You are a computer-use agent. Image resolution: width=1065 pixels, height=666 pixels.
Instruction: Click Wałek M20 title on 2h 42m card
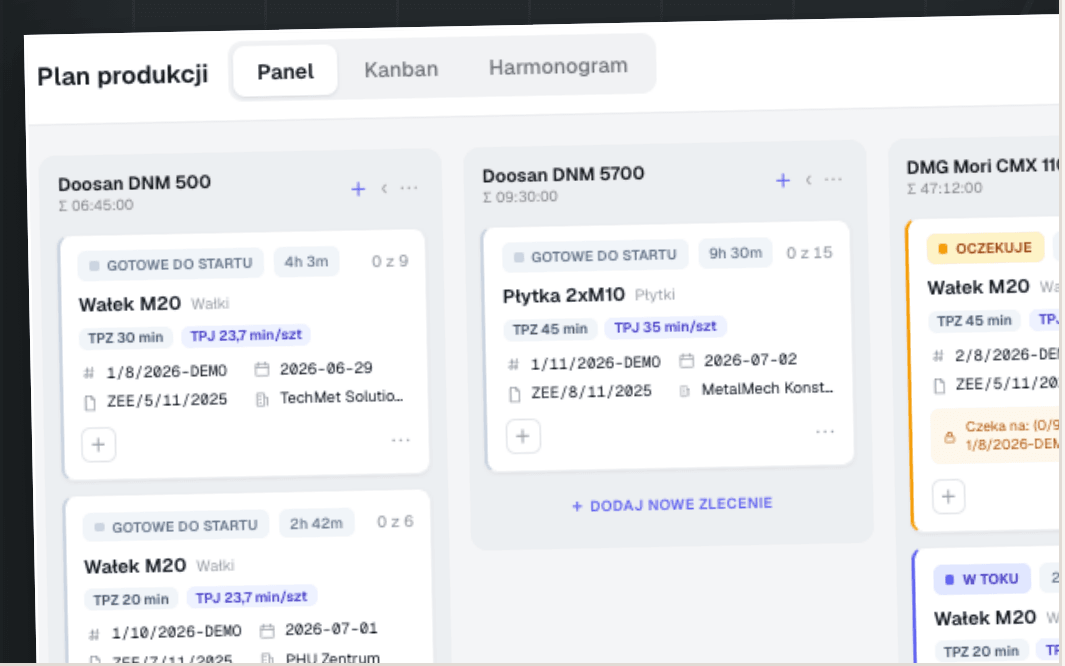click(x=135, y=566)
